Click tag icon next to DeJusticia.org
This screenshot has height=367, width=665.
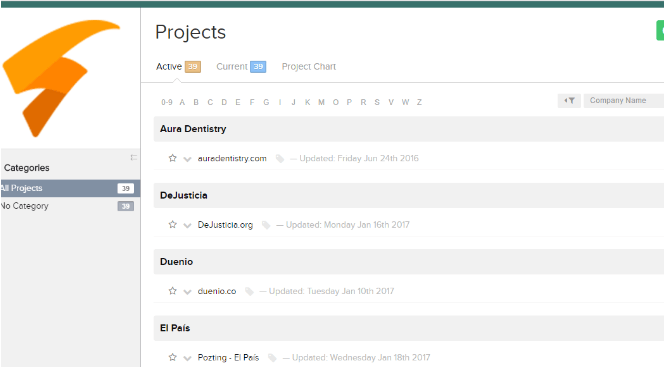click(266, 225)
